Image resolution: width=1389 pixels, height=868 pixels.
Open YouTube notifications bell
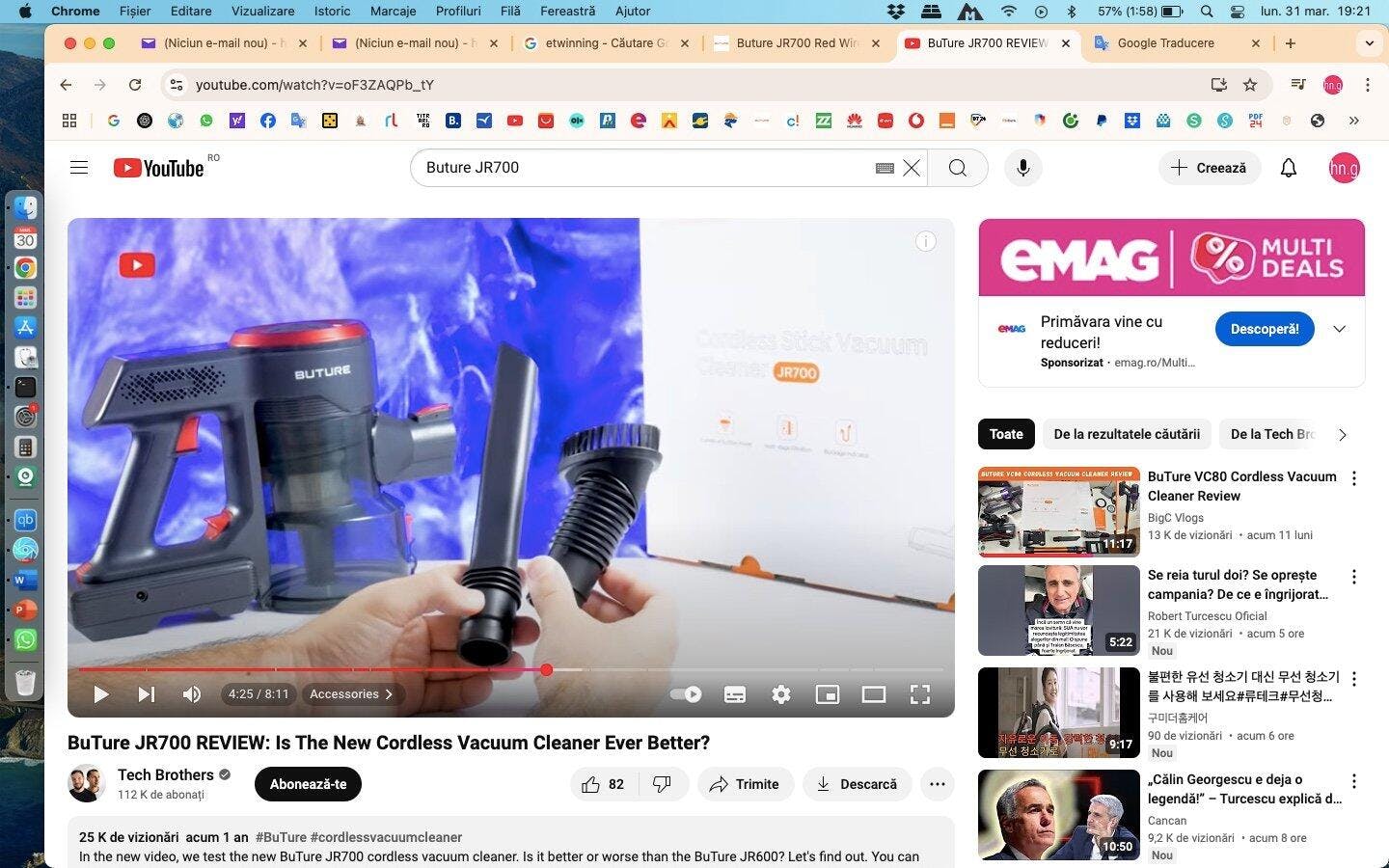pyautogui.click(x=1288, y=168)
